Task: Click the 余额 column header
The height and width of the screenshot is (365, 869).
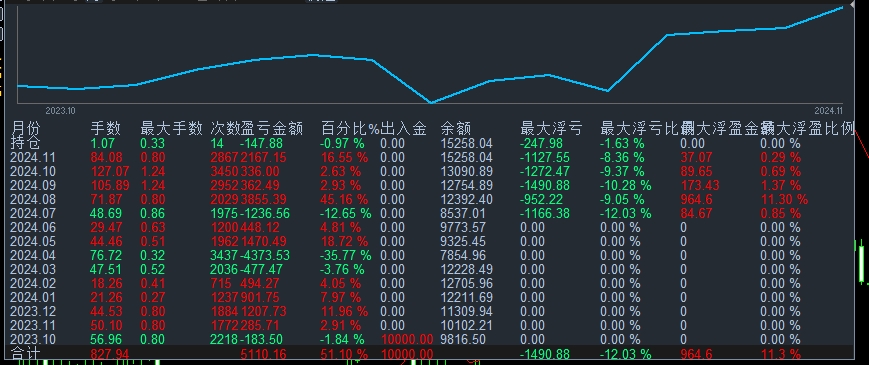Action: click(456, 129)
